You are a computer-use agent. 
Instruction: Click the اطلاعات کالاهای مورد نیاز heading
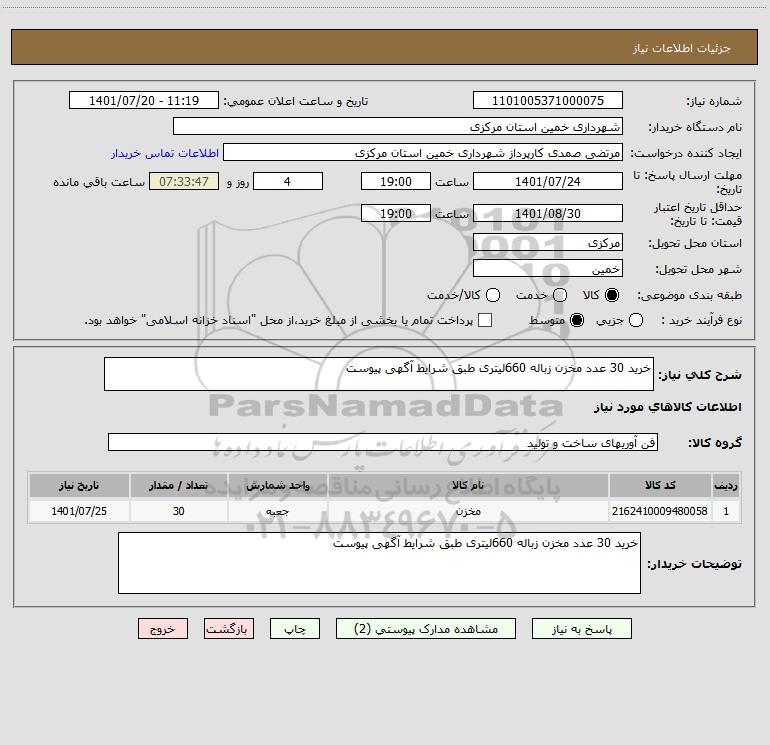tap(667, 407)
